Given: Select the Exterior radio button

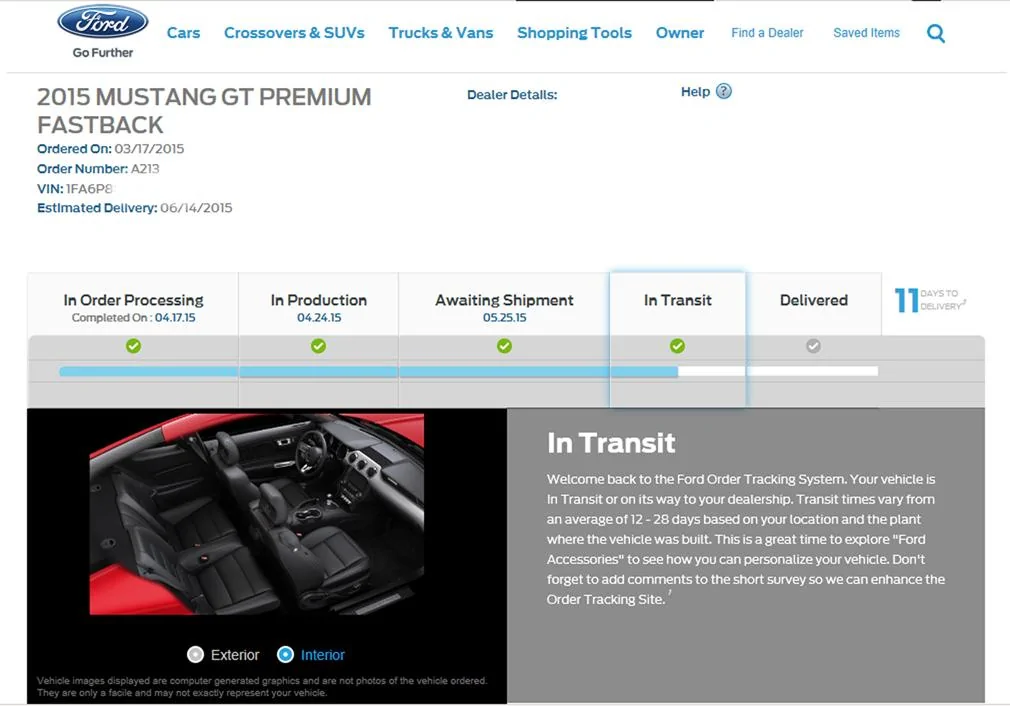Looking at the screenshot, I should click(x=195, y=654).
